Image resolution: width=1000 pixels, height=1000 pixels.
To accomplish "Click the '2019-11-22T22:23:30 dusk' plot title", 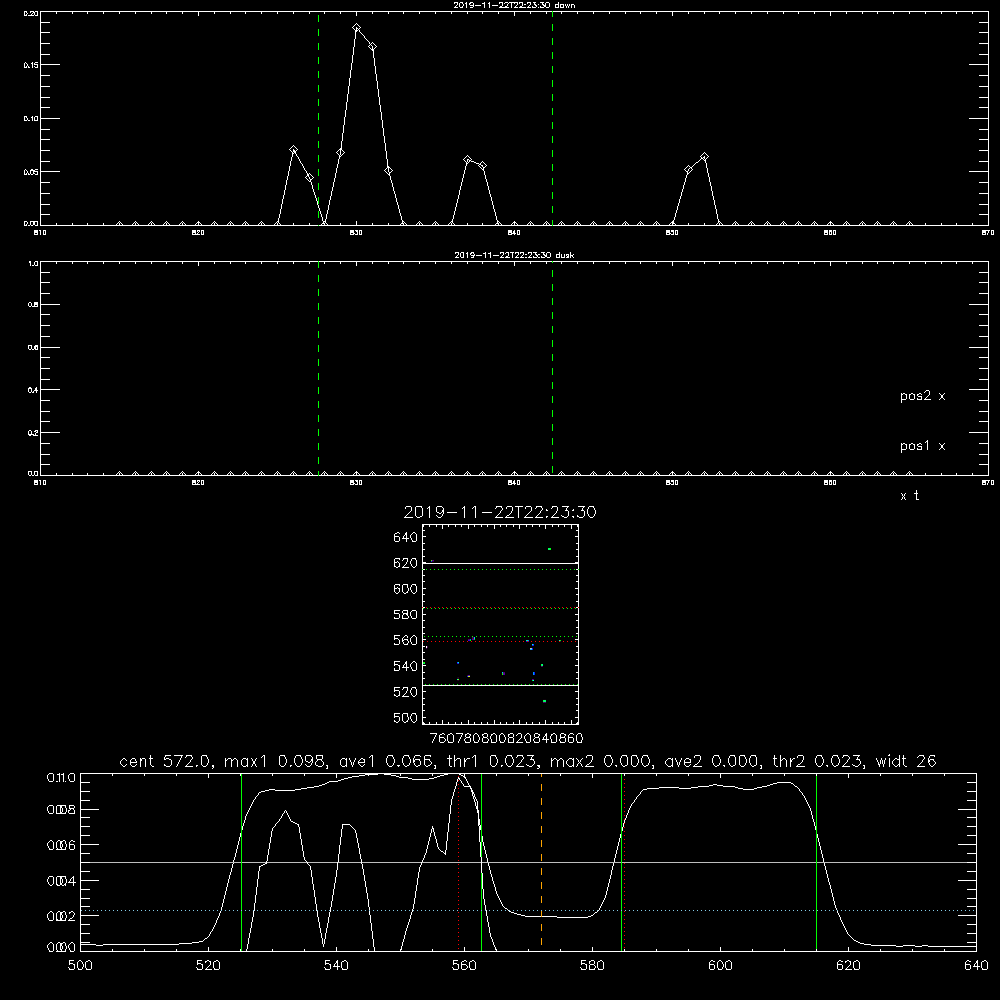I will tap(514, 255).
